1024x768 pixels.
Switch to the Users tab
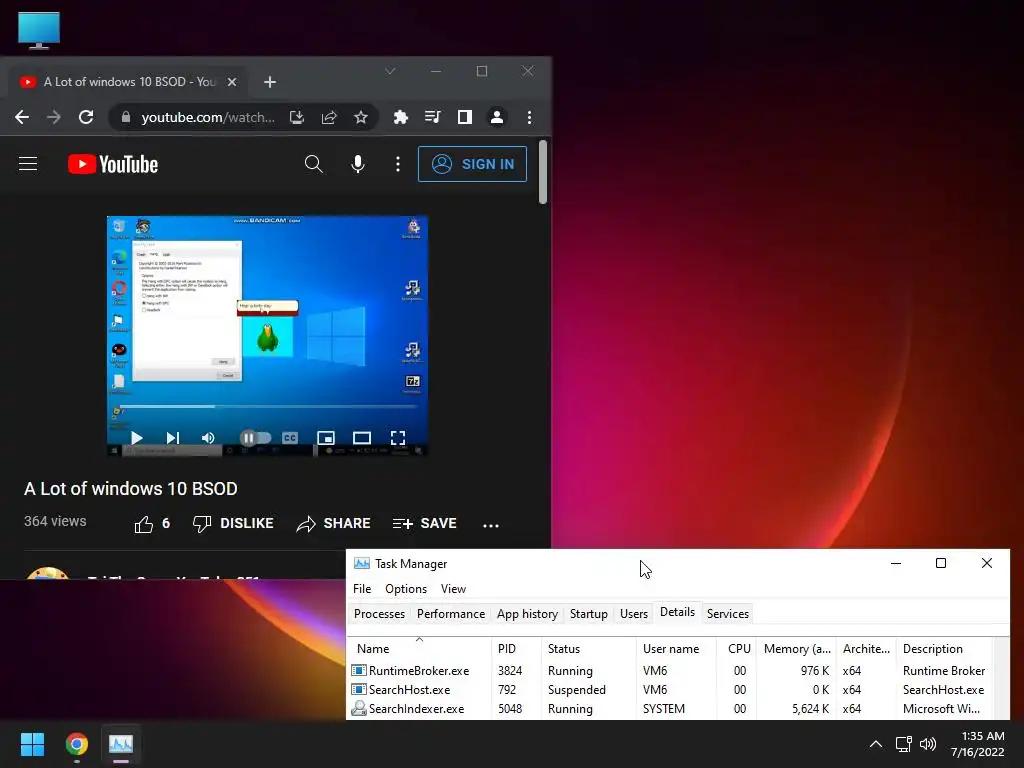pos(633,614)
